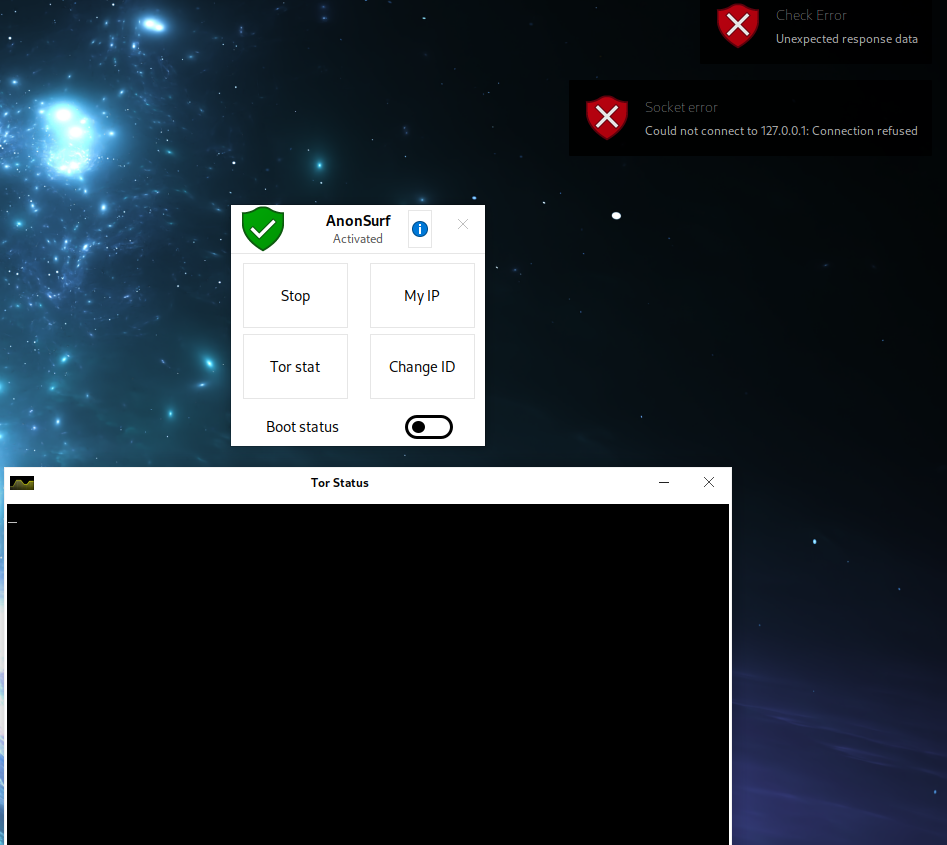Viewport: 947px width, 845px height.
Task: Click the "Activated" status text in AnonSurf
Action: [358, 239]
